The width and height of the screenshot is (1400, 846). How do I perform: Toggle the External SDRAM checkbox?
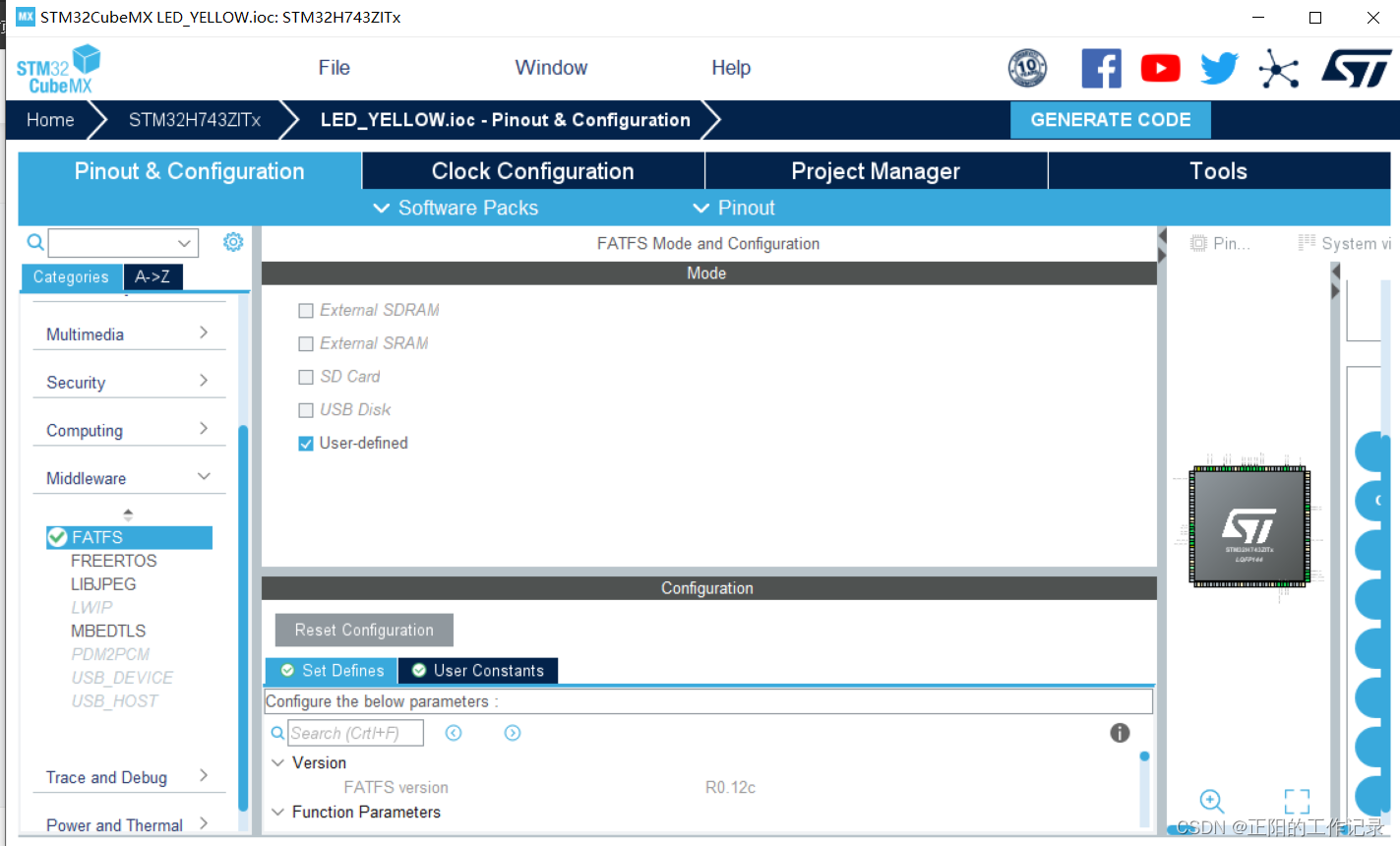(x=306, y=311)
